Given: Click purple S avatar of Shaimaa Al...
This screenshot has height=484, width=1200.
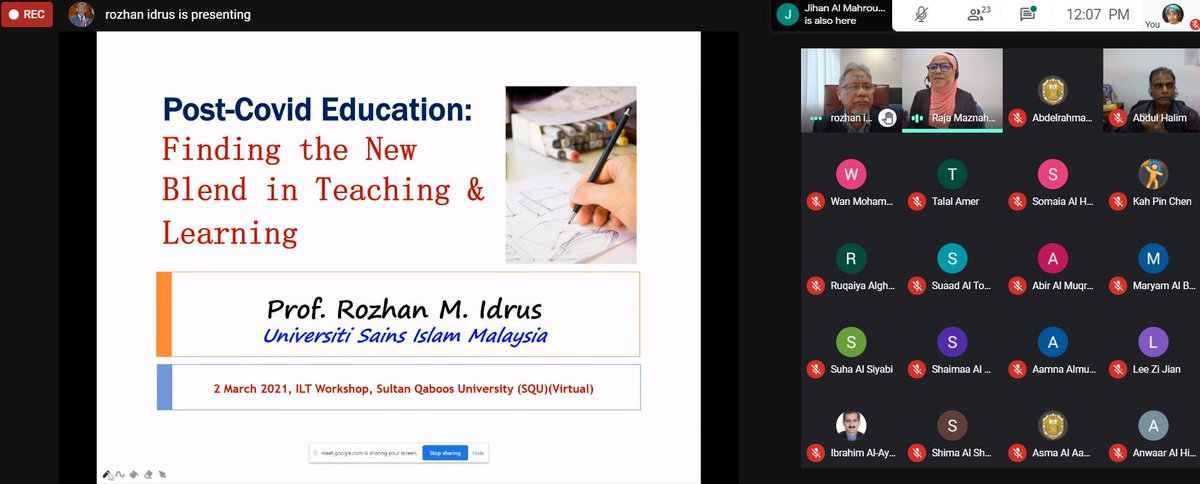Looking at the screenshot, I should click(x=952, y=342).
